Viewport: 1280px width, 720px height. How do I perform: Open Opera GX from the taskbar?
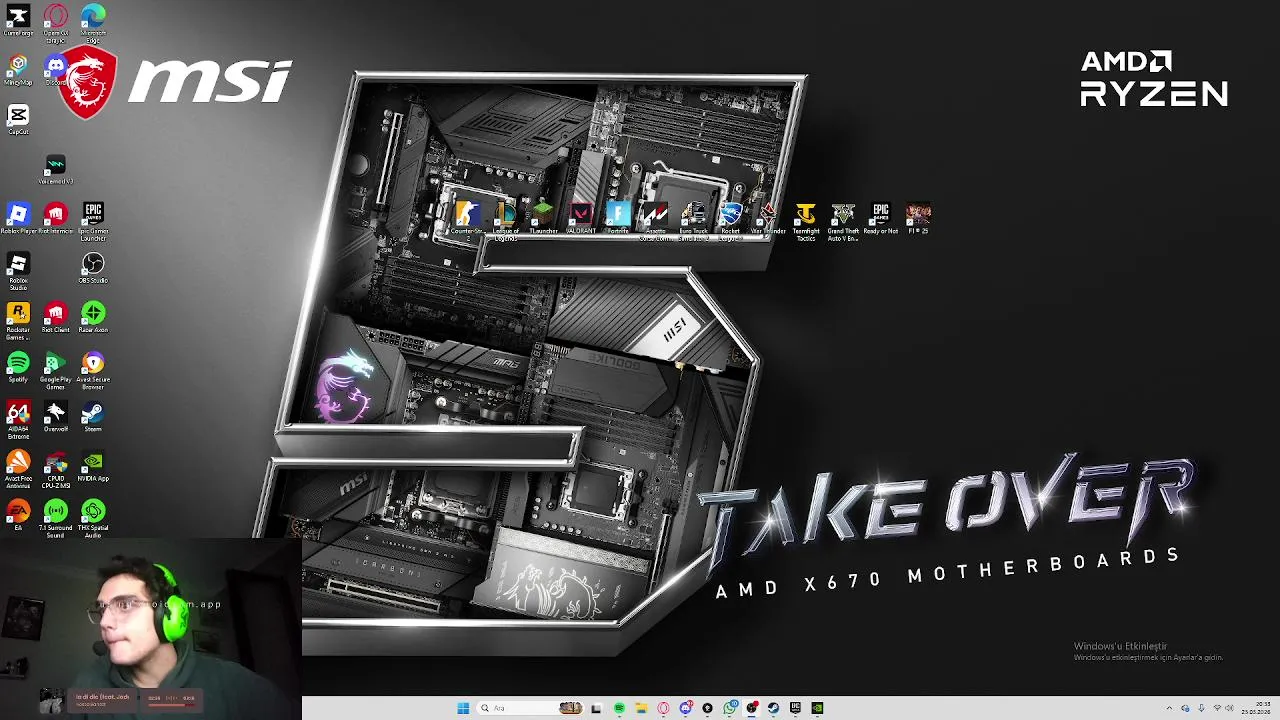[663, 708]
